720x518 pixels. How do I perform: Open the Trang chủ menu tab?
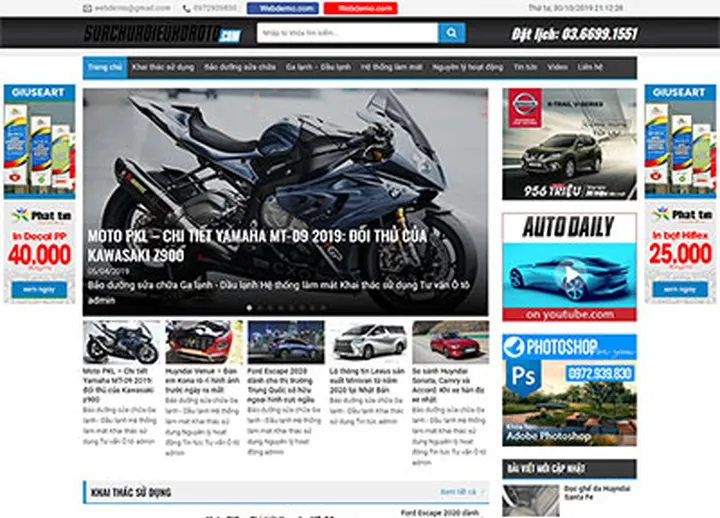point(105,67)
